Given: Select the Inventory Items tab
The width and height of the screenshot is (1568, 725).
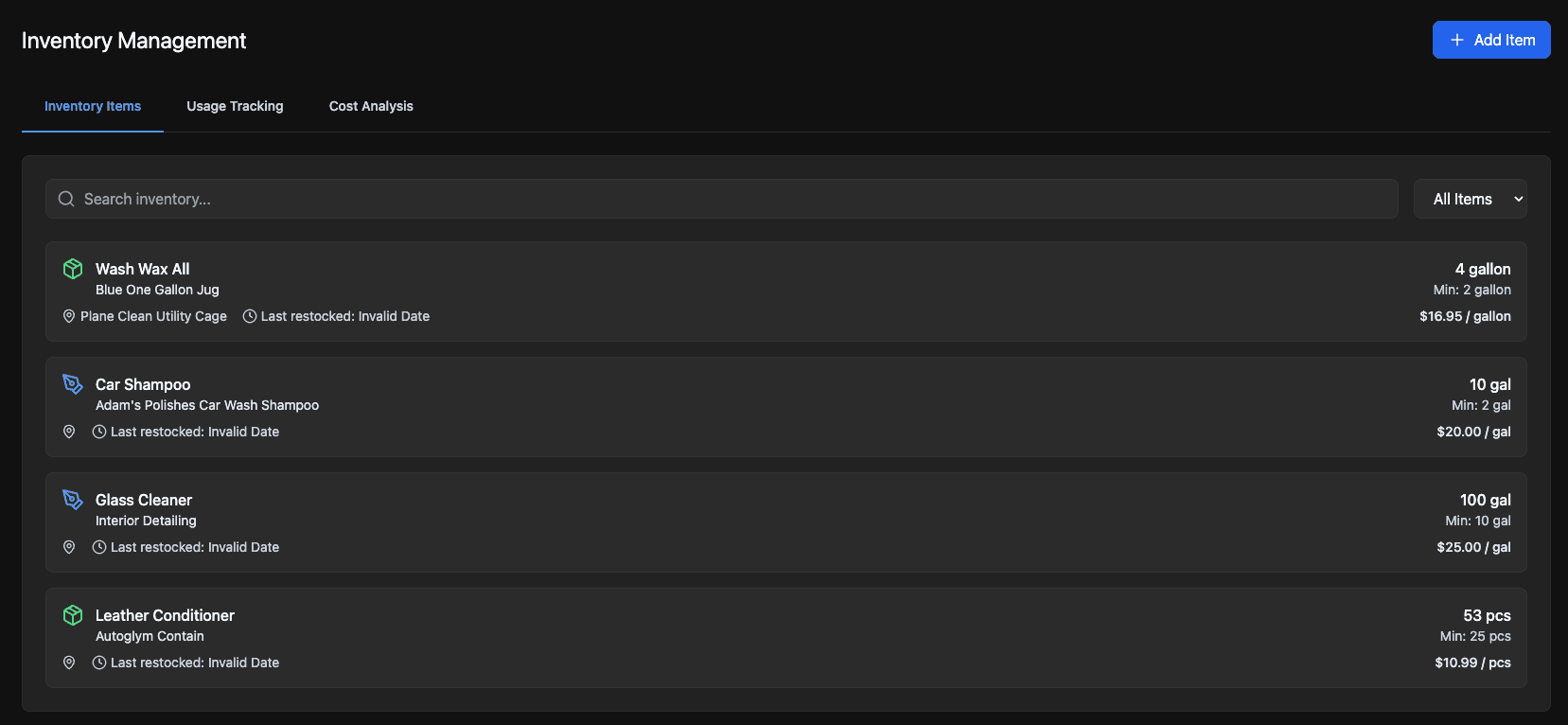Looking at the screenshot, I should coord(93,106).
